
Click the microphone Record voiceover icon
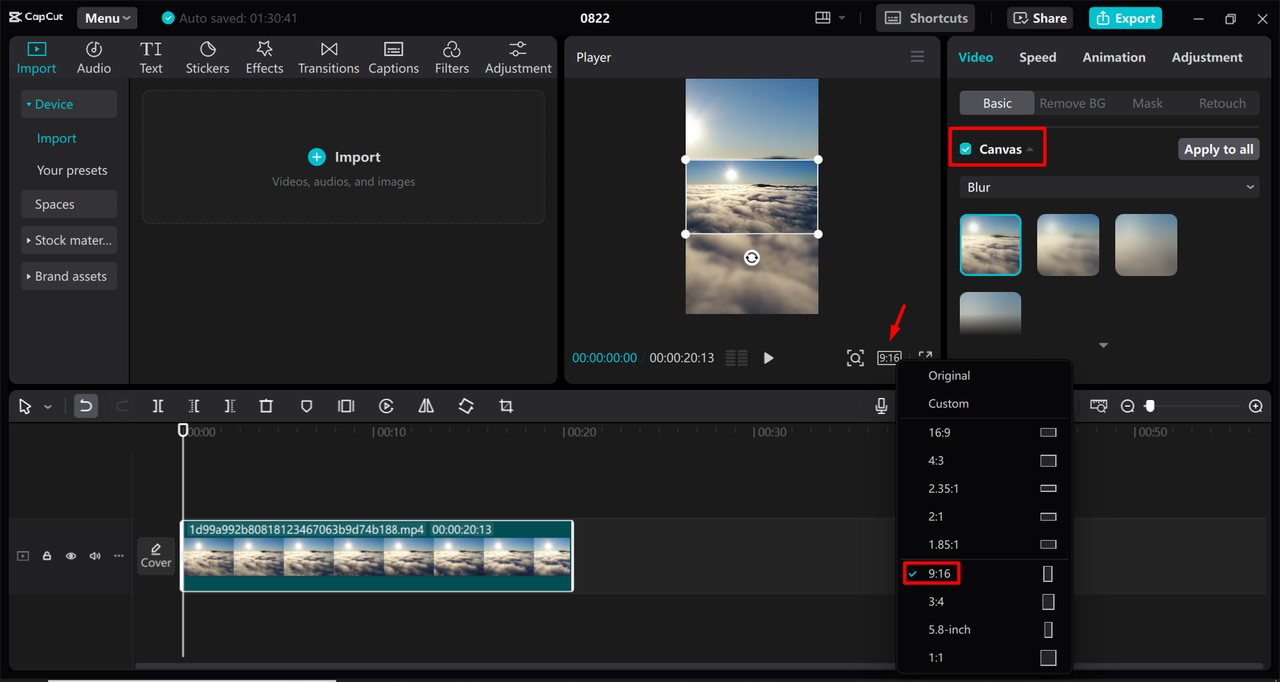tap(881, 405)
